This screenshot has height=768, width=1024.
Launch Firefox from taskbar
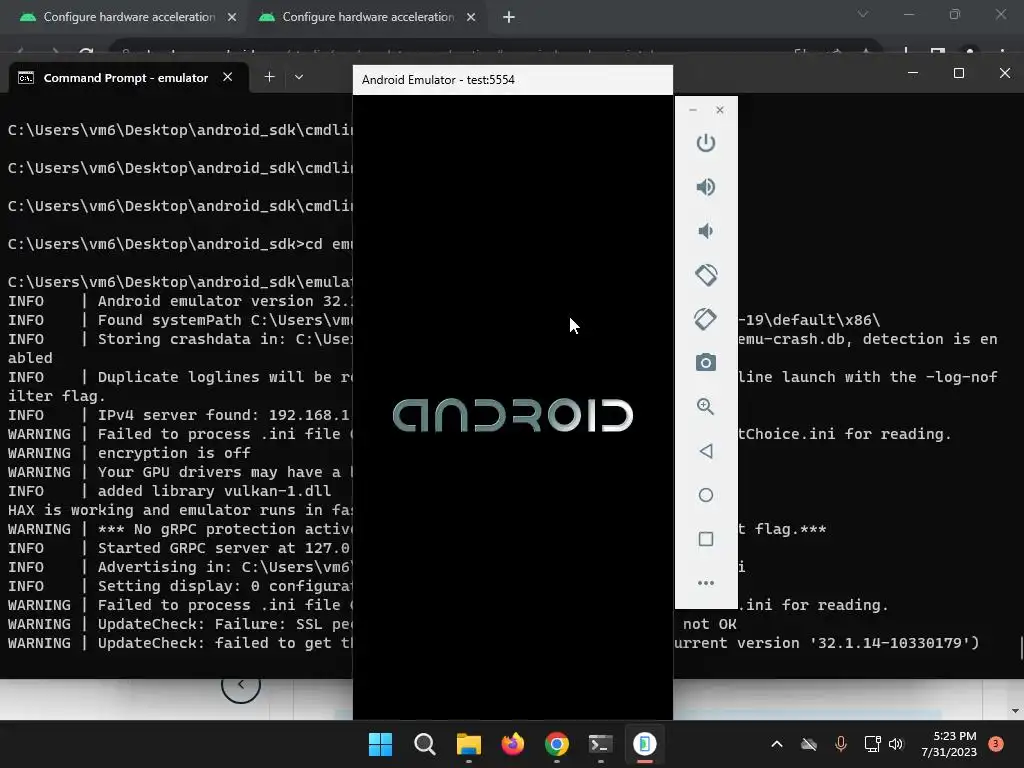click(x=513, y=744)
